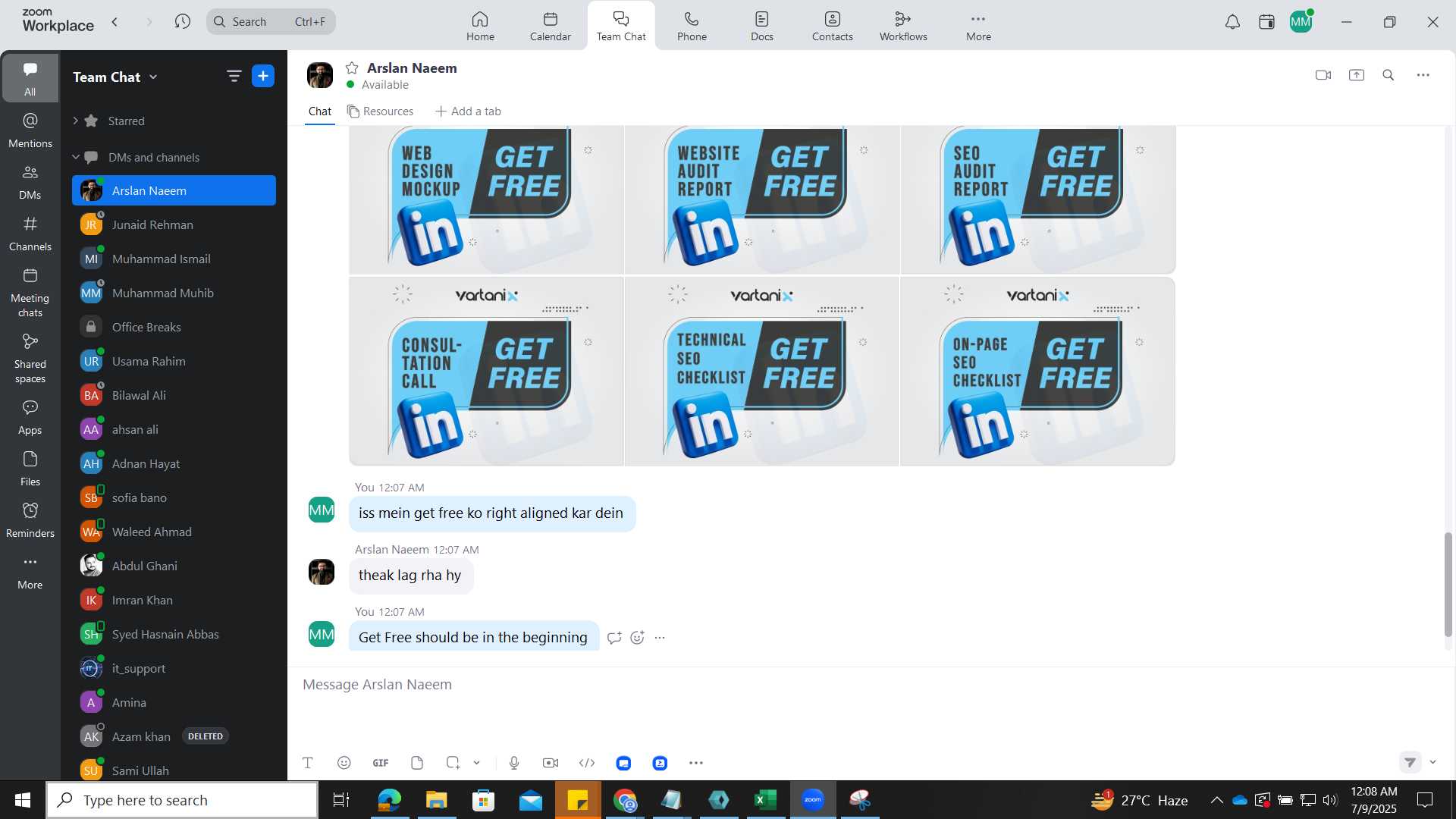
Task: Collapse the DMs and channels section
Action: (76, 157)
